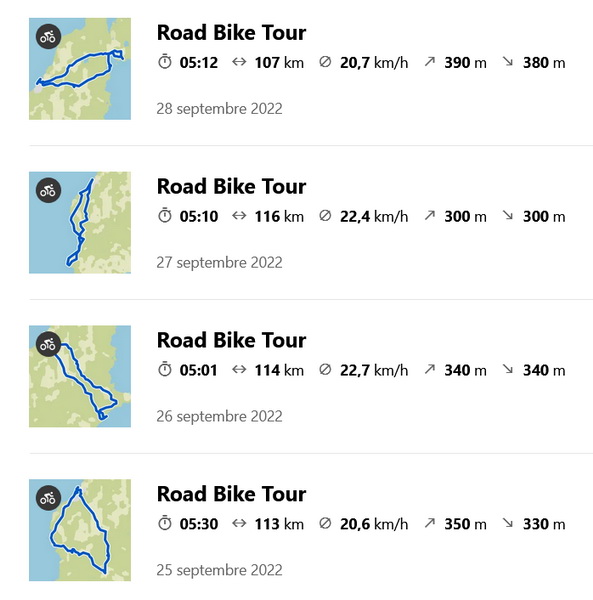This screenshot has height=600, width=593.
Task: Open Road Bike Tour title of 107 km ride
Action: click(x=231, y=33)
